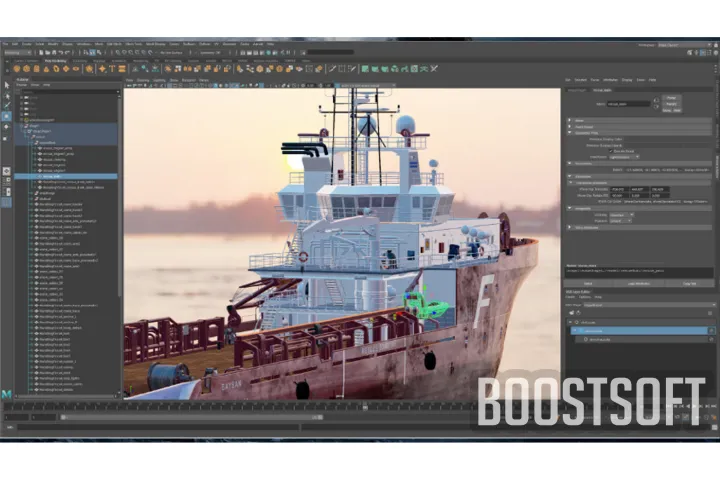This screenshot has width=720, height=480.
Task: Create a polygon cube from the shelf
Action: pyautogui.click(x=27, y=69)
